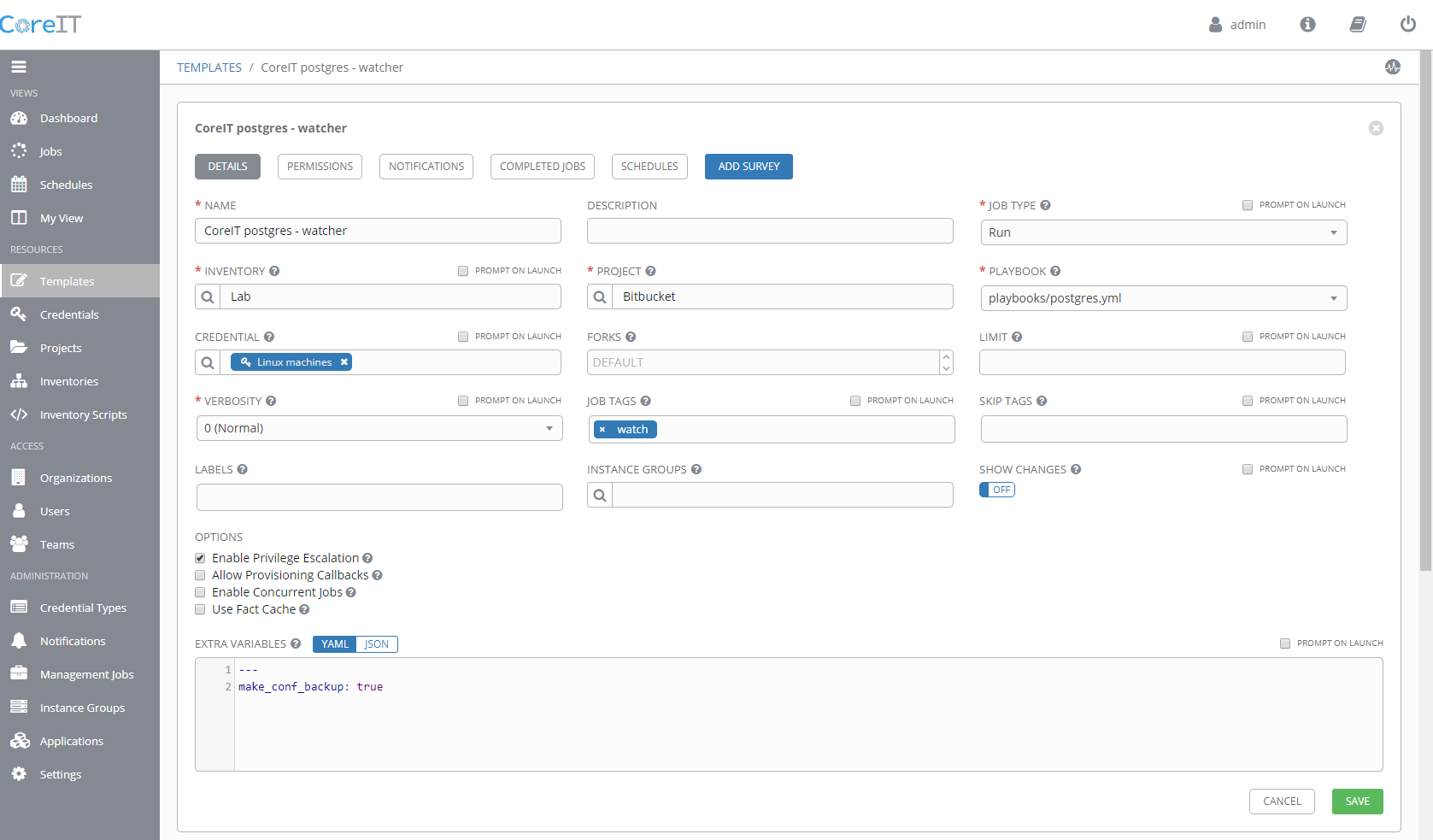Open the Users person icon
The width and height of the screenshot is (1433, 840).
19,511
